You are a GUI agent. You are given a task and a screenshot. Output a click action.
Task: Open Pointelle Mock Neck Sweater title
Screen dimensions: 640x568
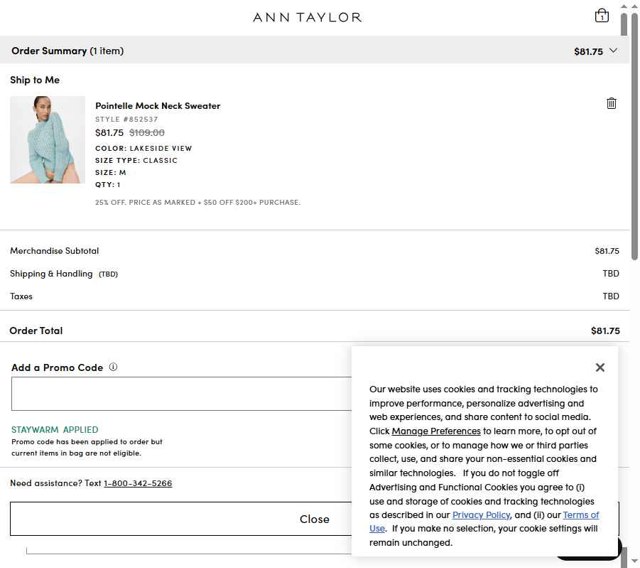[158, 106]
